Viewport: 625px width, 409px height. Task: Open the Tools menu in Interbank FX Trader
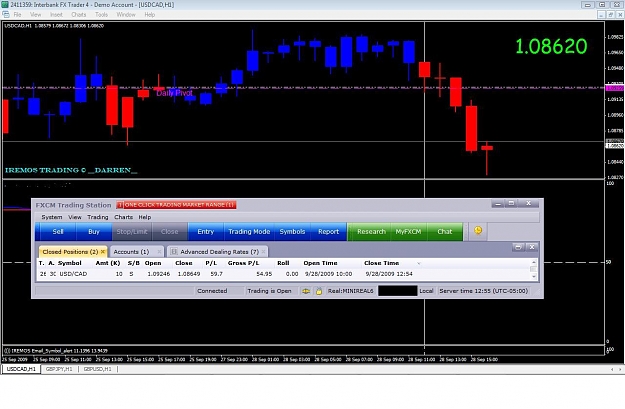pos(101,14)
